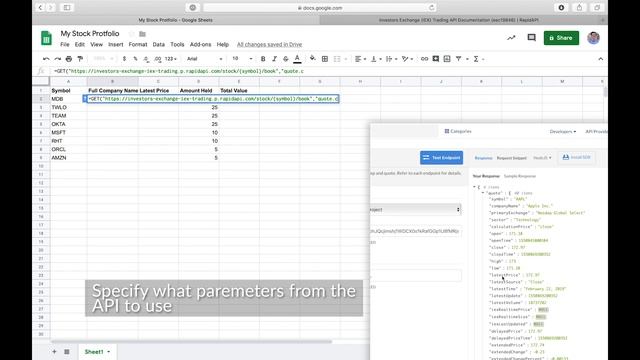Open text wrapping dropdown

tap(391, 59)
